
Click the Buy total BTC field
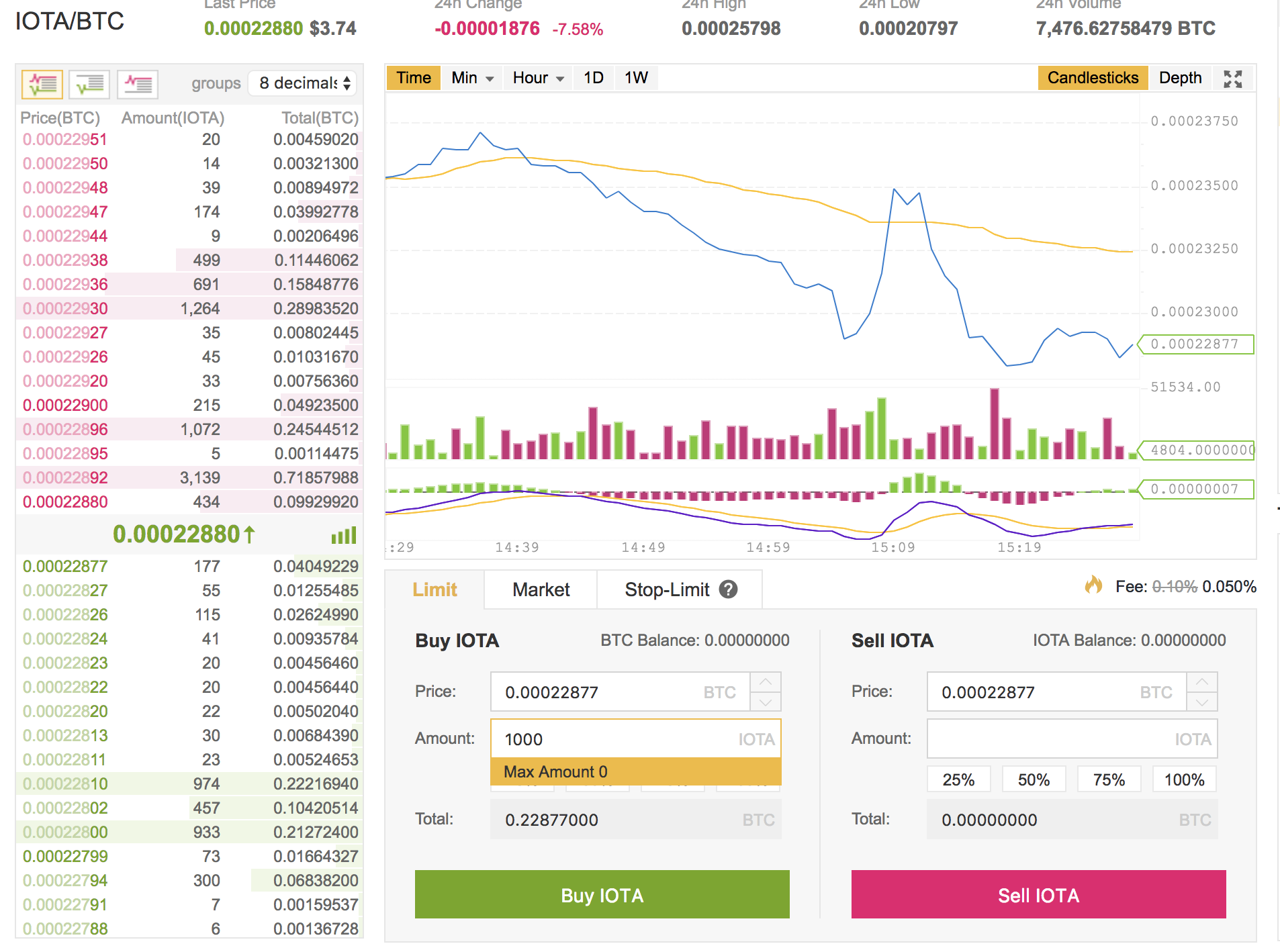click(636, 820)
